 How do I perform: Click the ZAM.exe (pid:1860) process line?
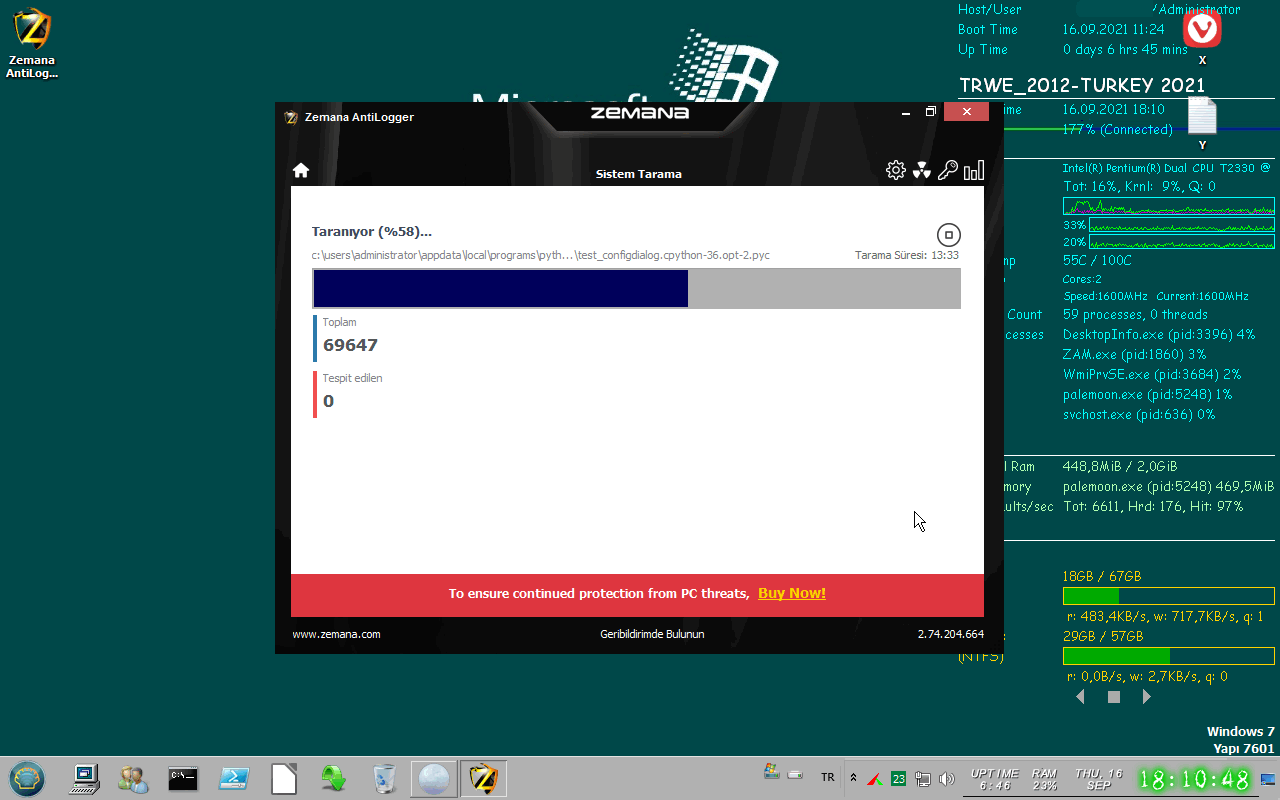pos(1135,354)
